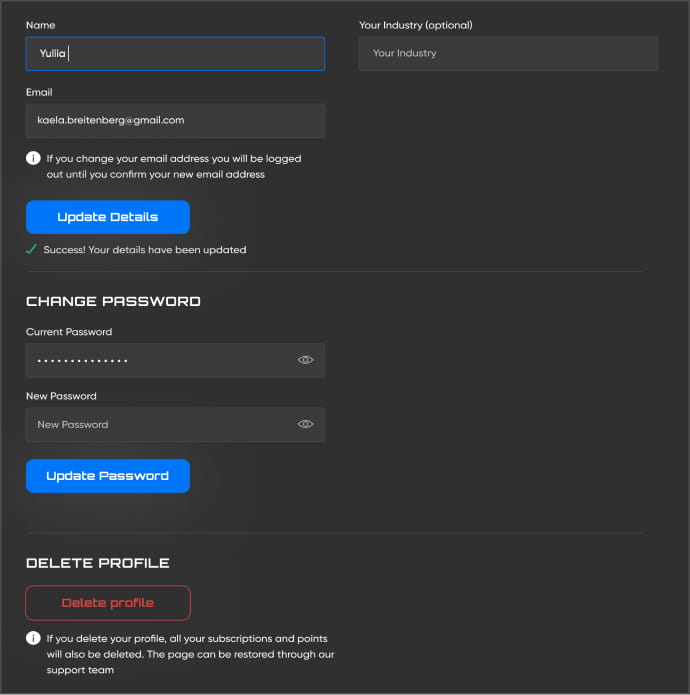
Task: Click the red Delete profile button
Action: 108,603
